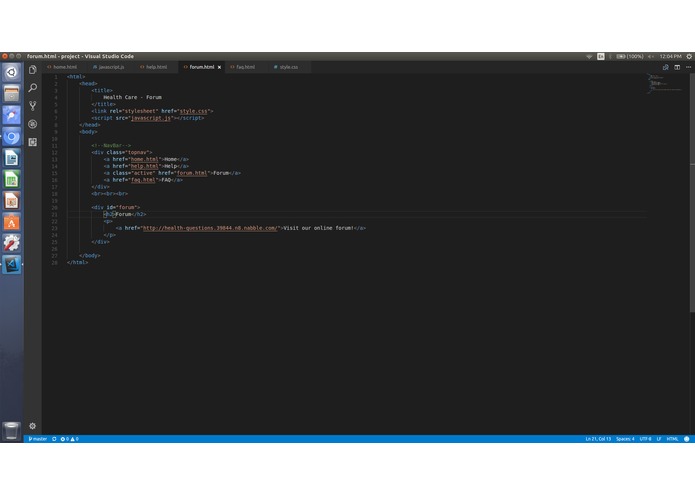
Task: Click the div class="topnav" line
Action: point(121,152)
